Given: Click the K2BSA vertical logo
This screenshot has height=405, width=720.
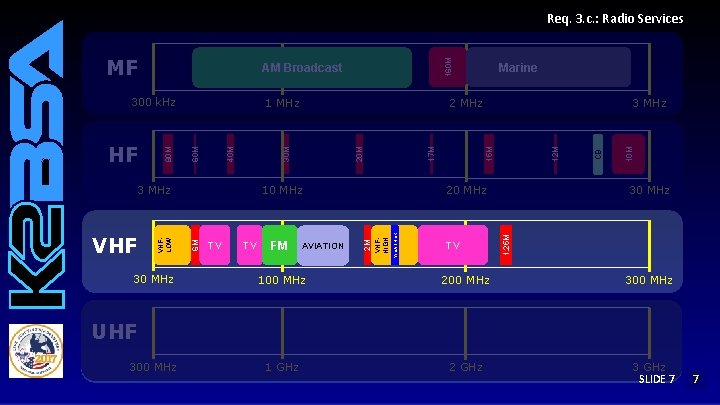Looking at the screenshot, I should click(x=36, y=164).
